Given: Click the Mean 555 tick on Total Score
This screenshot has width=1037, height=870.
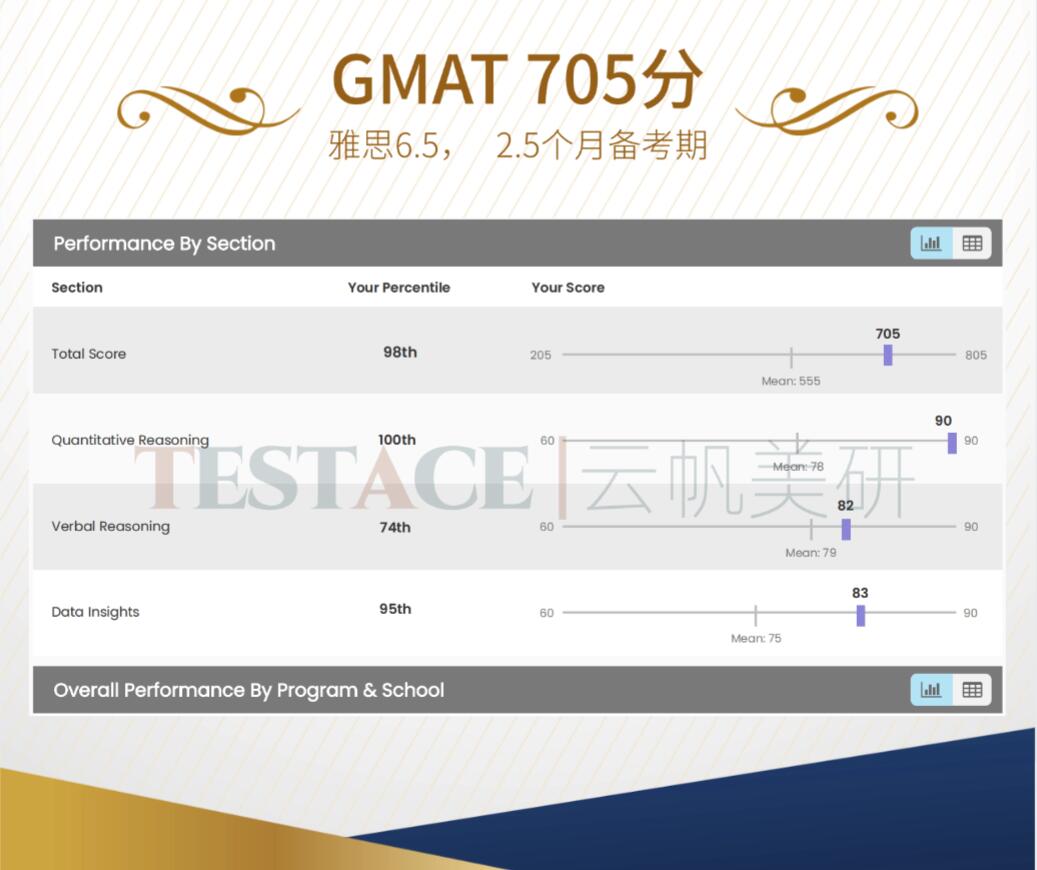Looking at the screenshot, I should tap(791, 357).
